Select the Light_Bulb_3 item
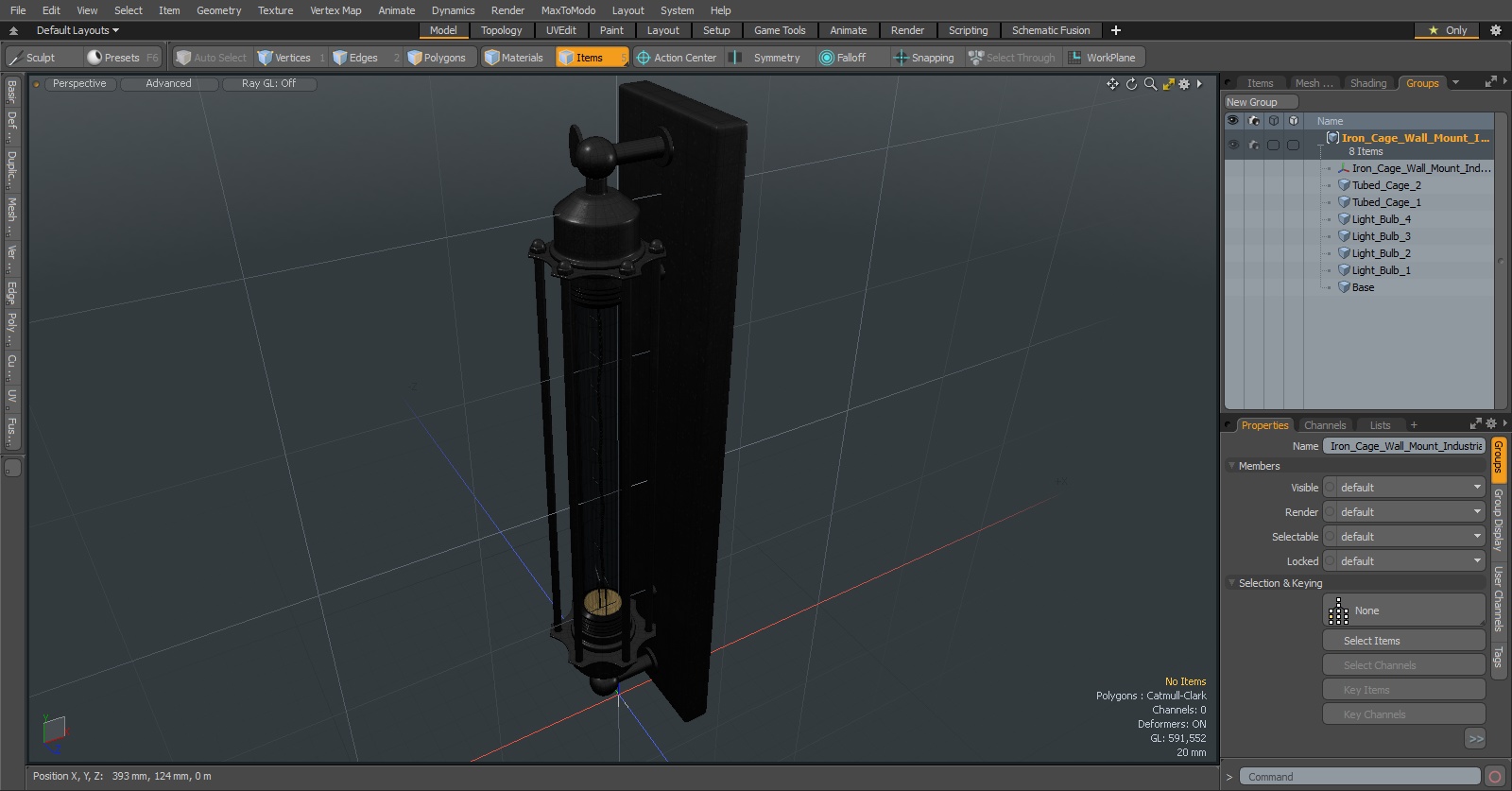 pos(1381,236)
